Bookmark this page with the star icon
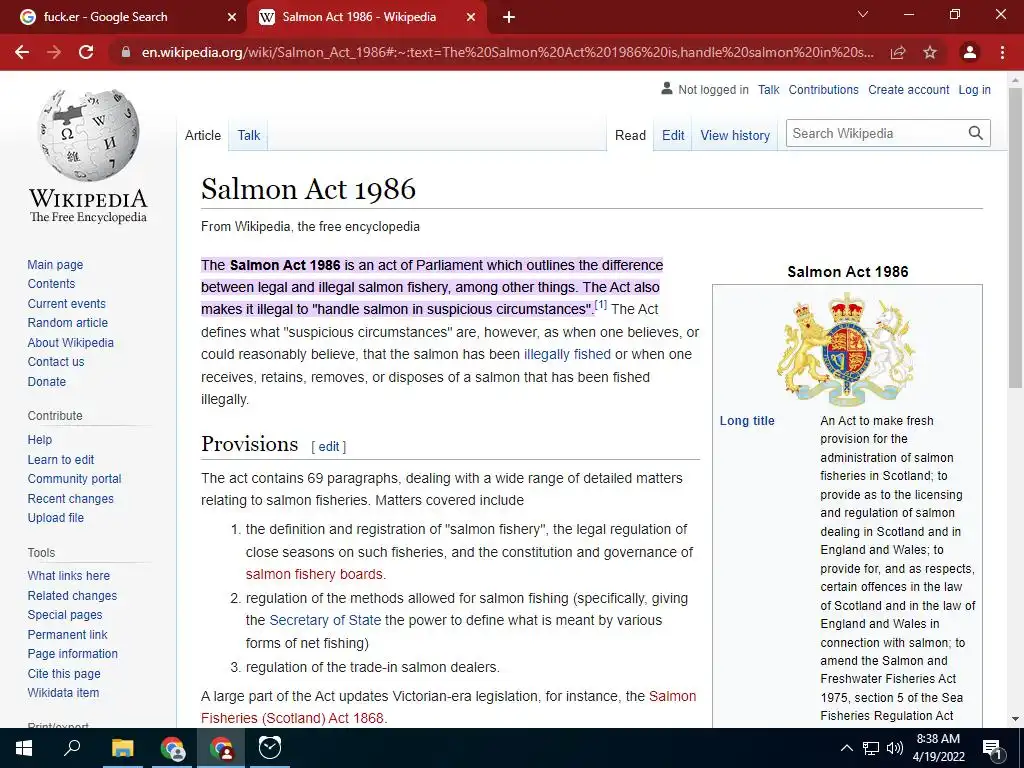The width and height of the screenshot is (1024, 768). tap(930, 52)
